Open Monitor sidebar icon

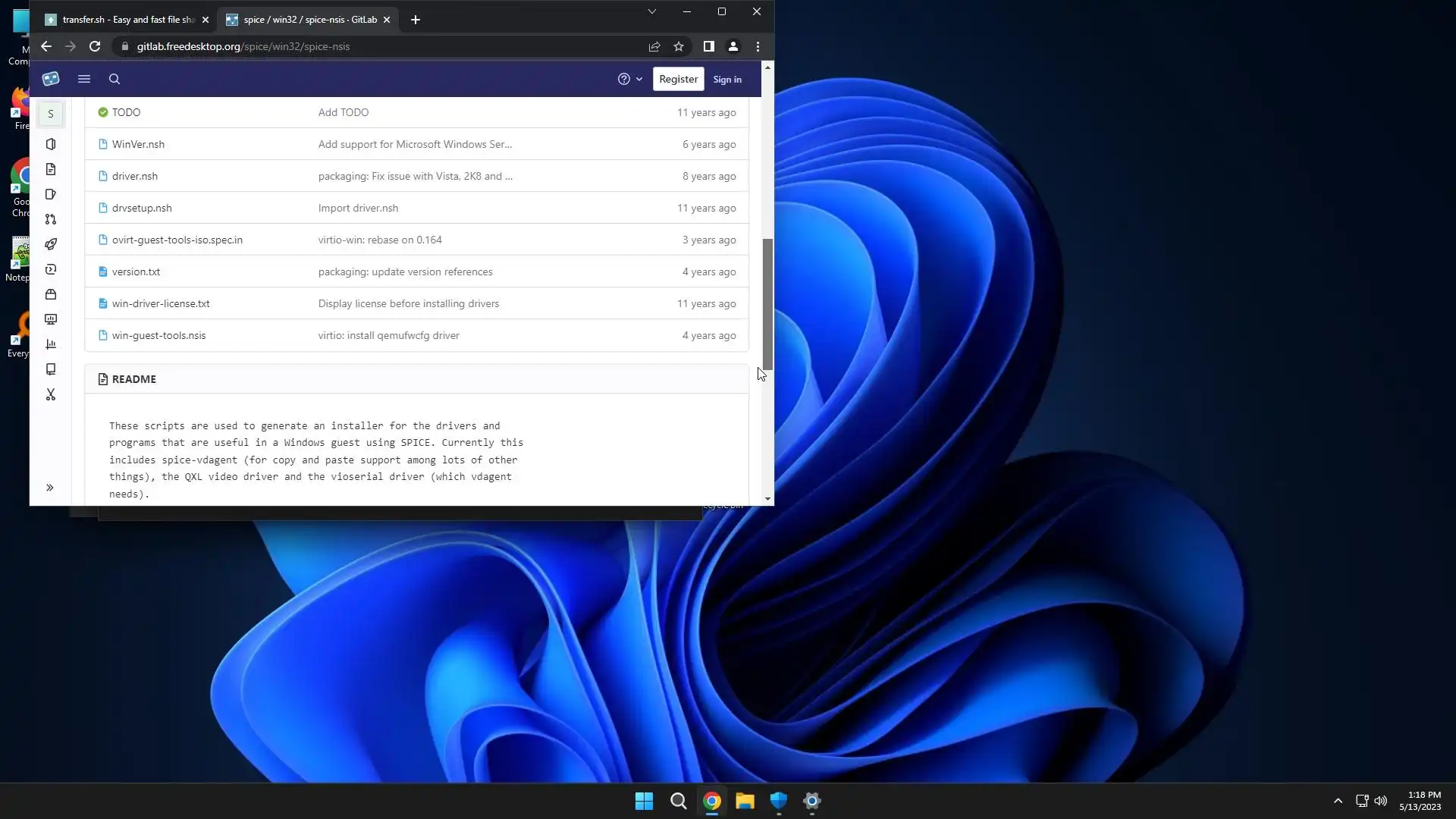click(51, 319)
